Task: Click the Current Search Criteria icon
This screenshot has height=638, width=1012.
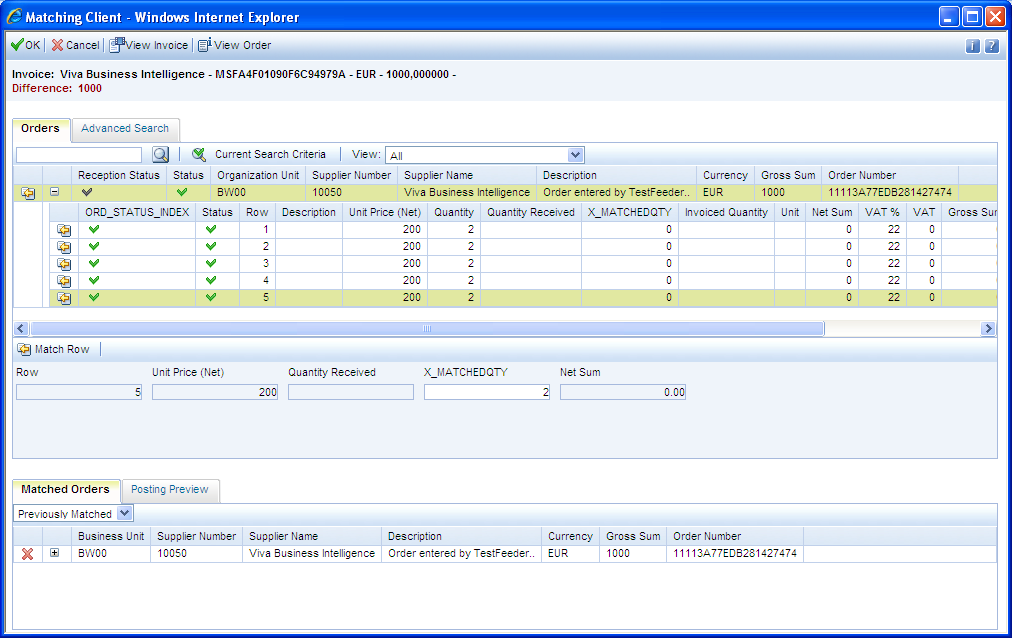Action: click(x=199, y=154)
